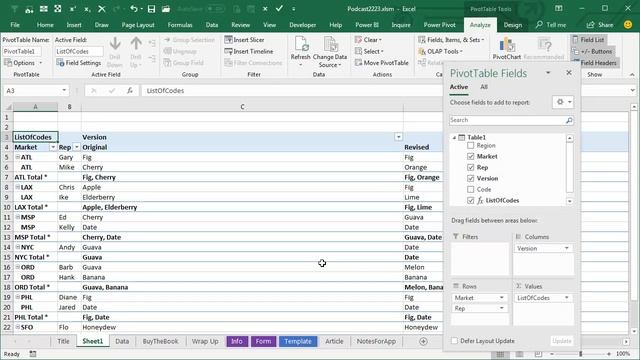Add a new sheet with the plus icon
Viewport: 640px width, 360px height.
pyautogui.click(x=423, y=341)
